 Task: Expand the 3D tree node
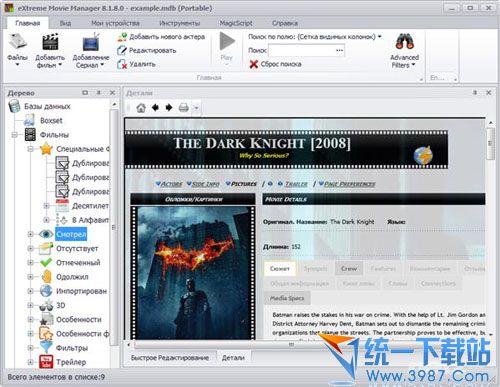click(x=30, y=305)
